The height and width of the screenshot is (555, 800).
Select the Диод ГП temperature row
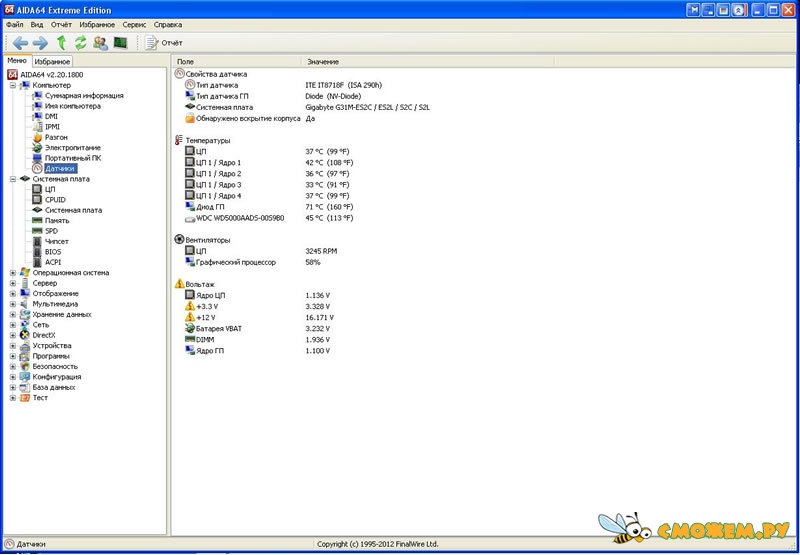click(x=269, y=207)
